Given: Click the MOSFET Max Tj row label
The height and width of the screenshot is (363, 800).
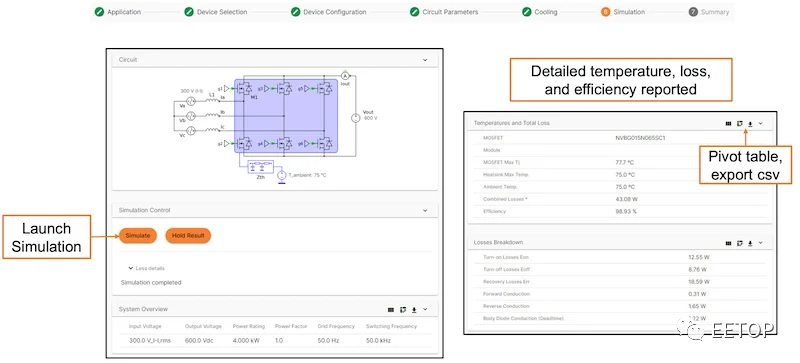Looking at the screenshot, I should click(x=502, y=162).
